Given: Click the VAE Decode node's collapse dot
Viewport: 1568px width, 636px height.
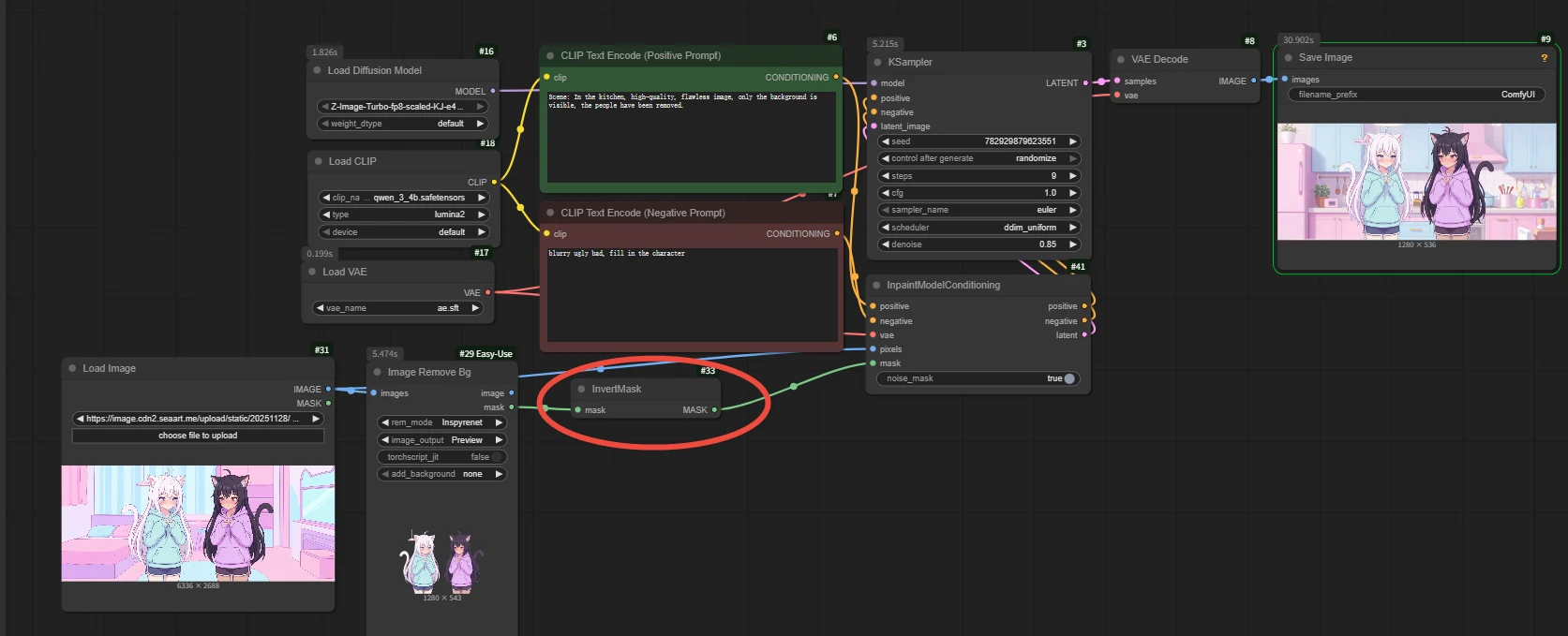Looking at the screenshot, I should click(x=1120, y=59).
